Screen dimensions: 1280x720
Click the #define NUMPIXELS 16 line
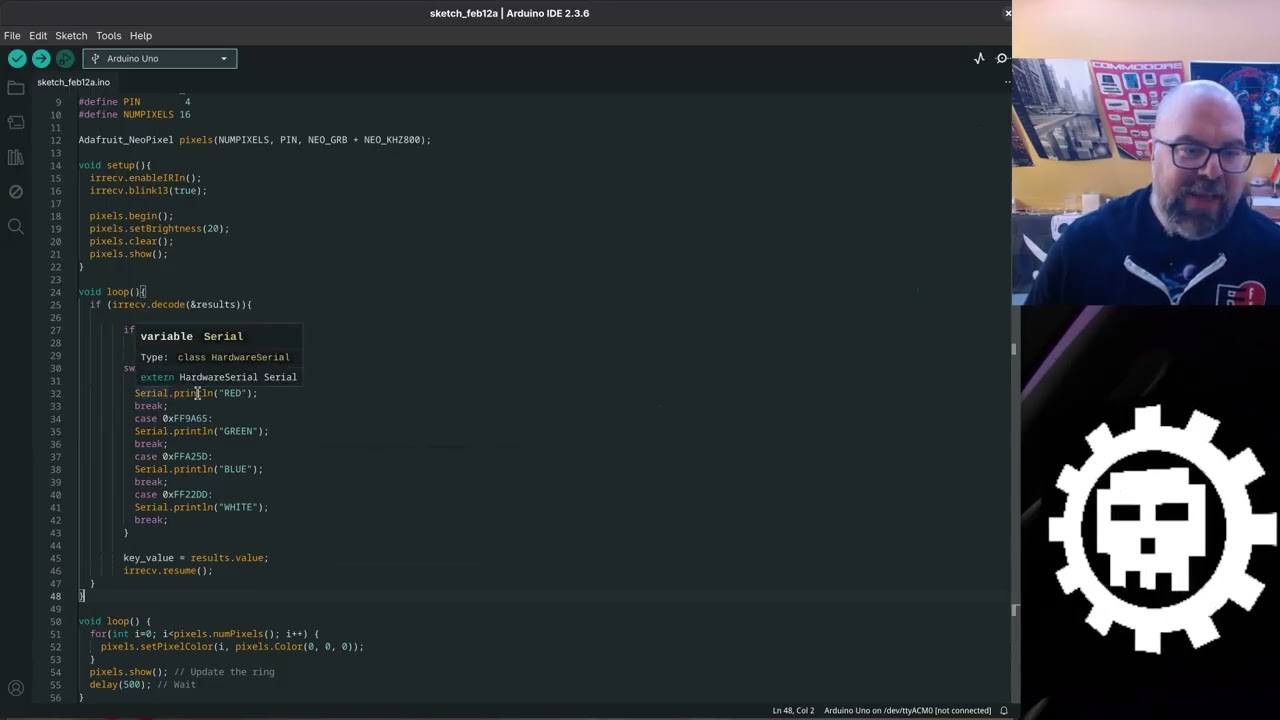(x=134, y=115)
